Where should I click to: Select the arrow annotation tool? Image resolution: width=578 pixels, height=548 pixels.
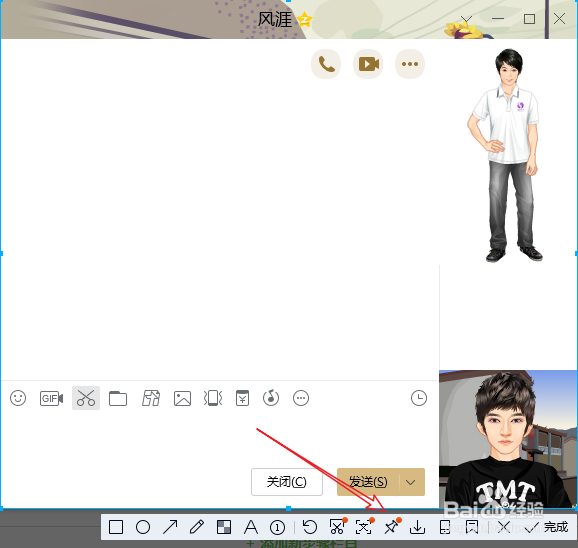170,527
